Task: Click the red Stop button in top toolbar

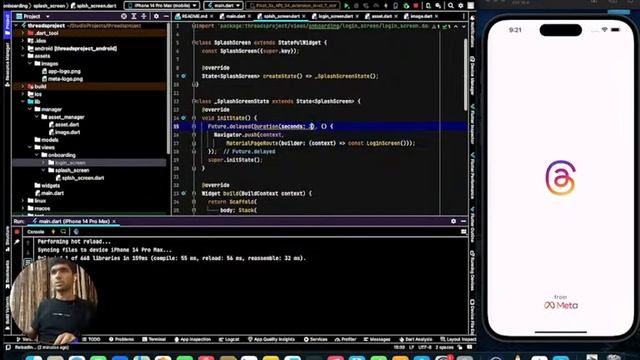Action: [416, 6]
